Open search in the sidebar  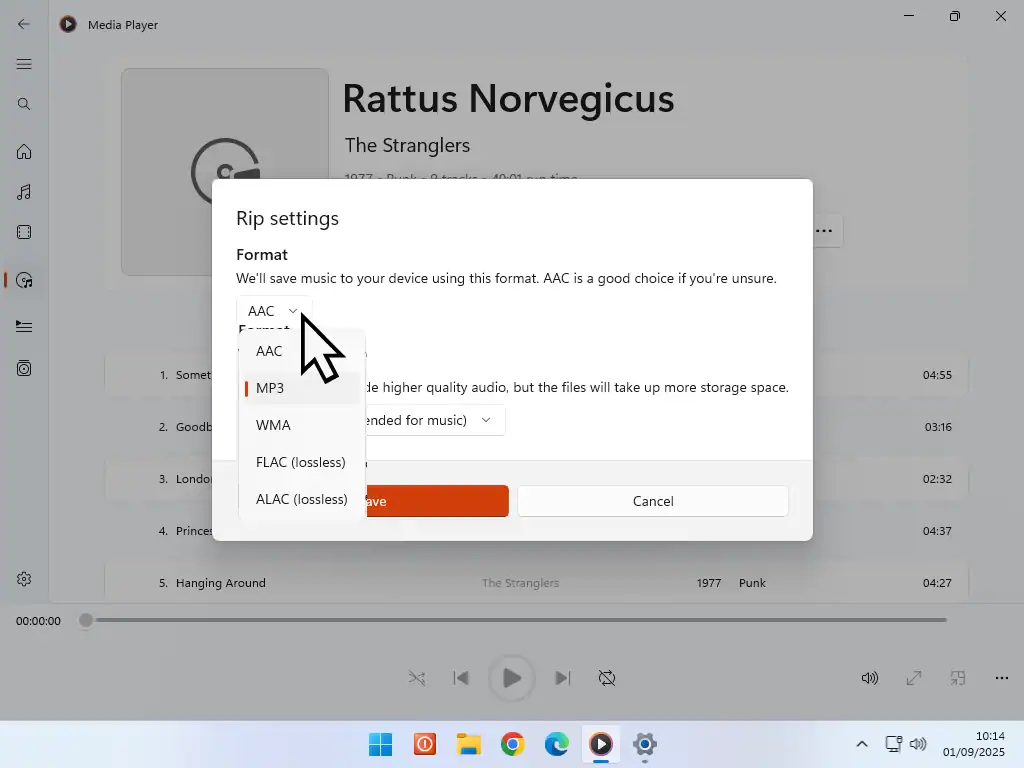click(x=24, y=104)
